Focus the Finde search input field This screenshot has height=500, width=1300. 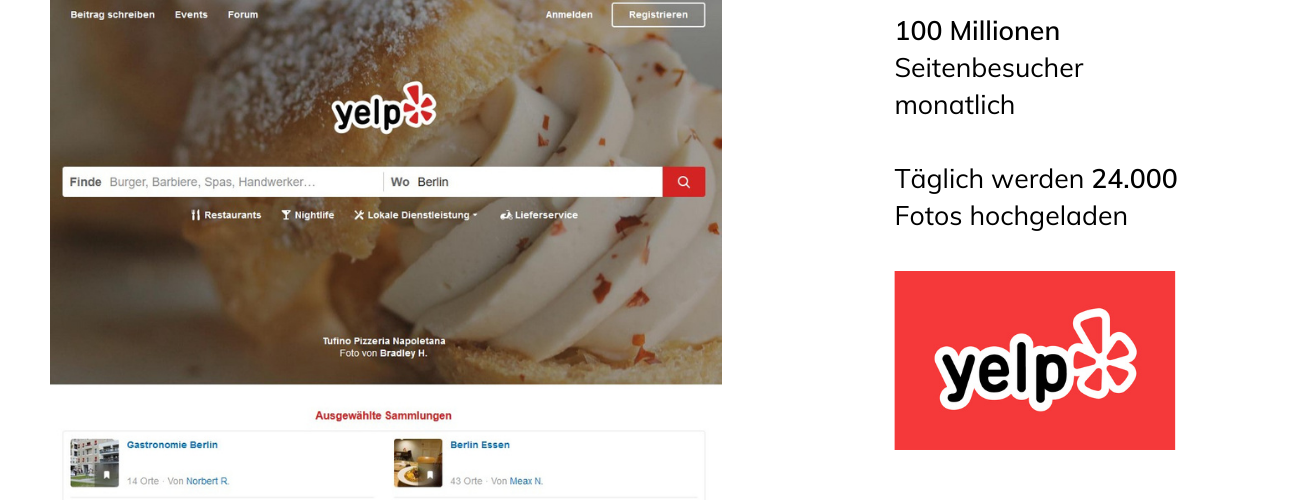click(223, 182)
